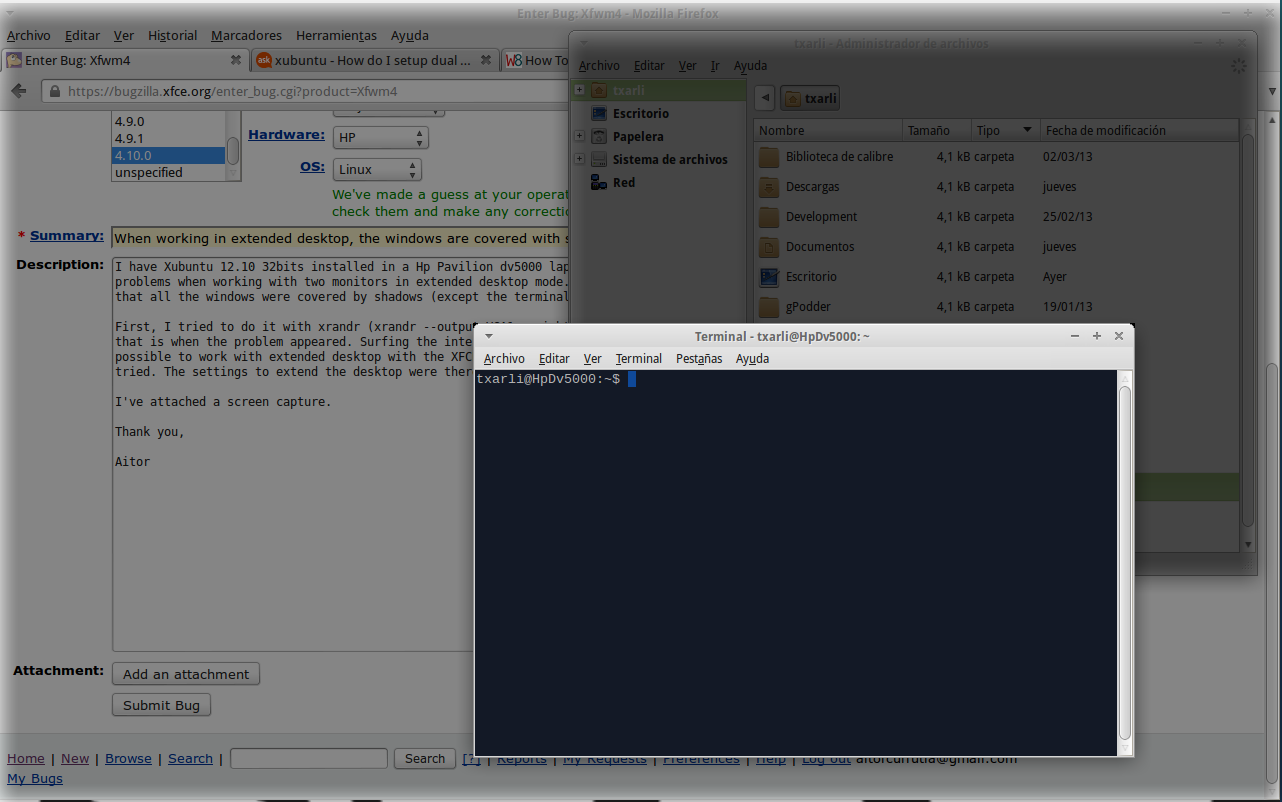The width and height of the screenshot is (1282, 802).
Task: Expand the Papelera tree node
Action: (579, 136)
